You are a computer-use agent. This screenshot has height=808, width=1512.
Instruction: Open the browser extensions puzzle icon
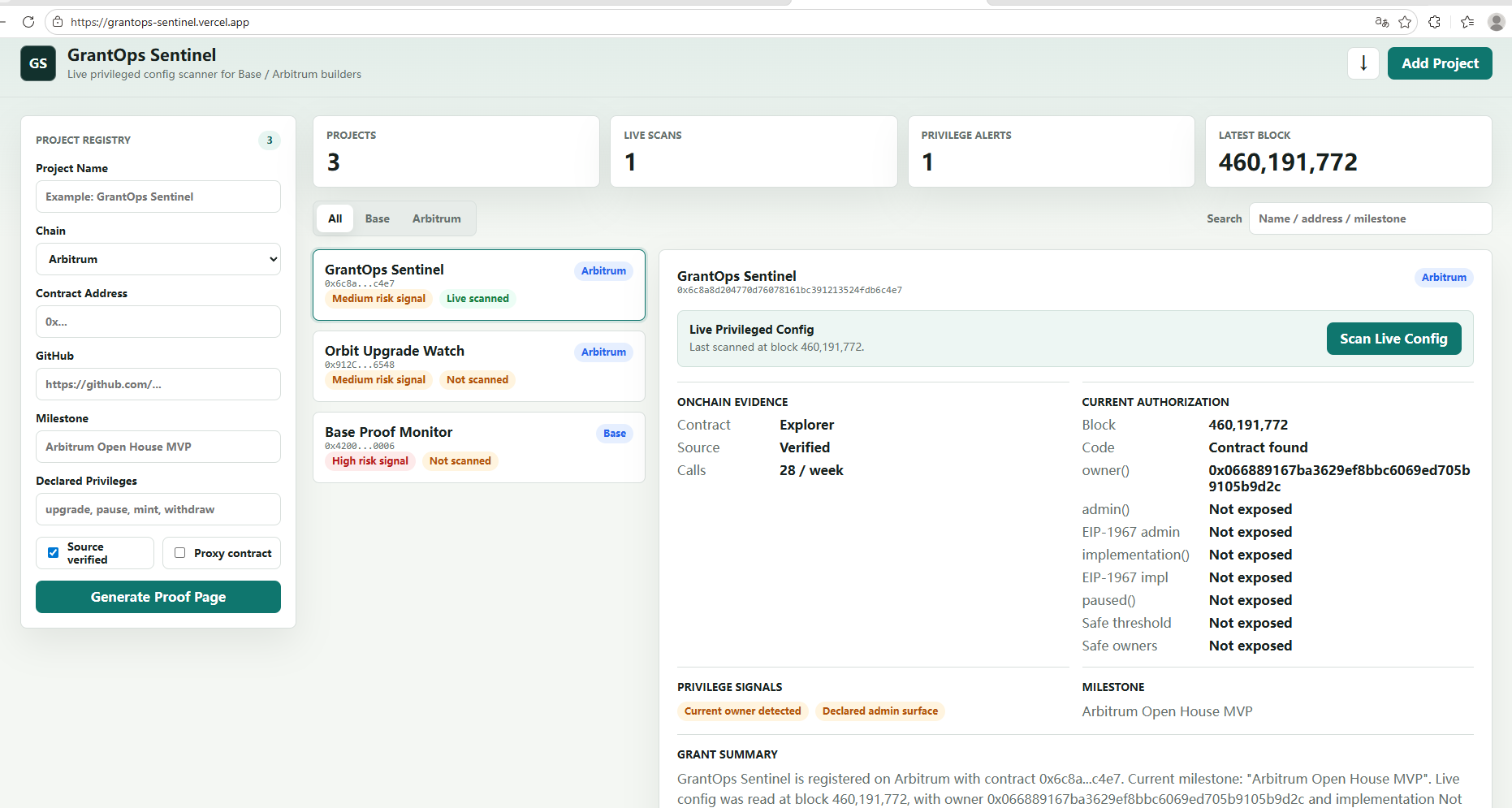point(1435,22)
